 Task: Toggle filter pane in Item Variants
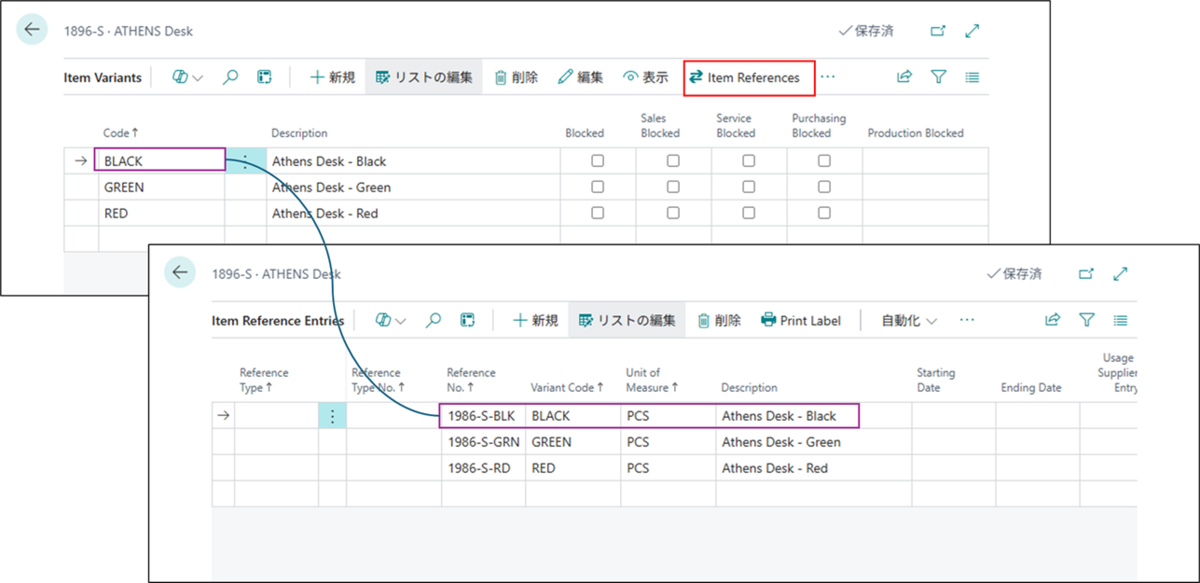[938, 77]
